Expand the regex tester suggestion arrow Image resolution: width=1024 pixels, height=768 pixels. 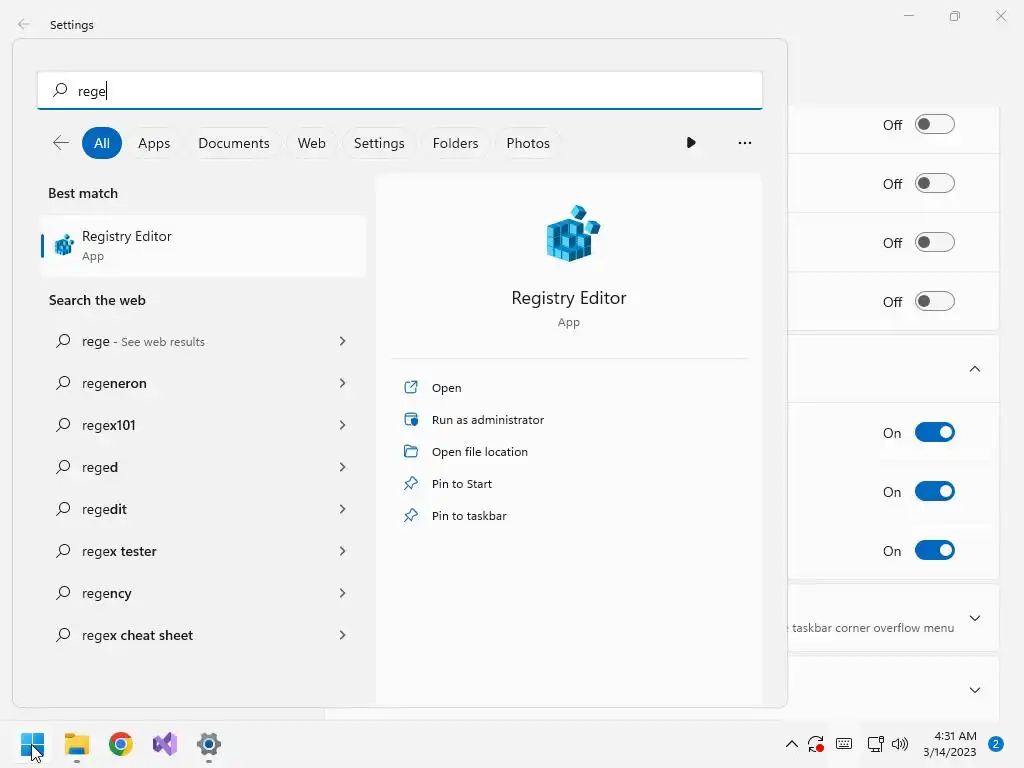pos(342,551)
